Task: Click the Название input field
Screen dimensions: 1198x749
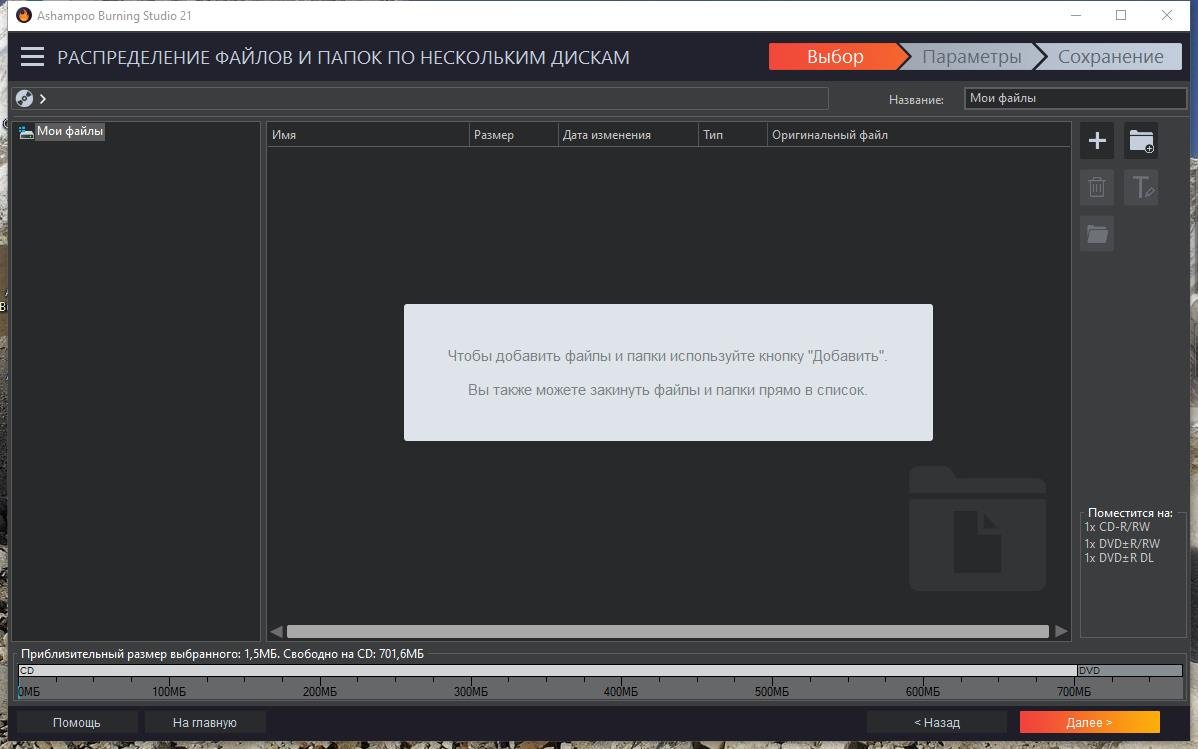Action: point(1075,98)
